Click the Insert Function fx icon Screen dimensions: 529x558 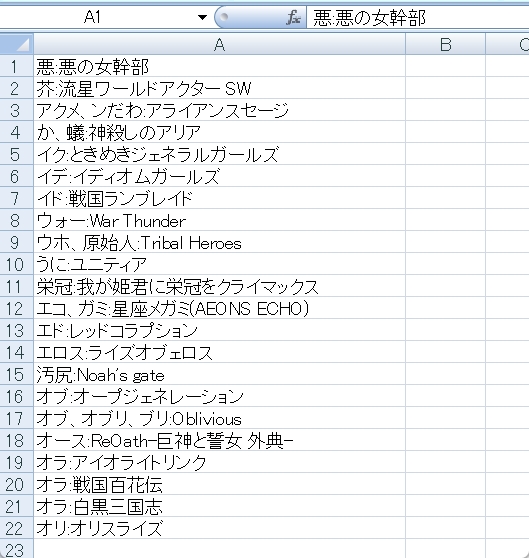coord(293,17)
